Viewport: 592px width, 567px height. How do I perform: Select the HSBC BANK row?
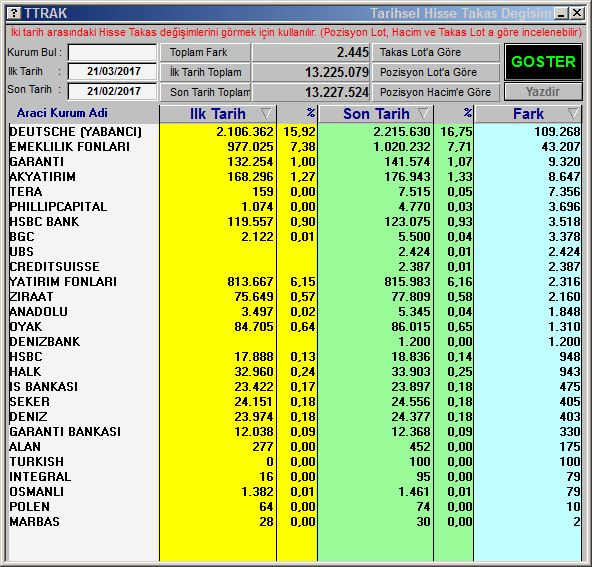pos(294,222)
